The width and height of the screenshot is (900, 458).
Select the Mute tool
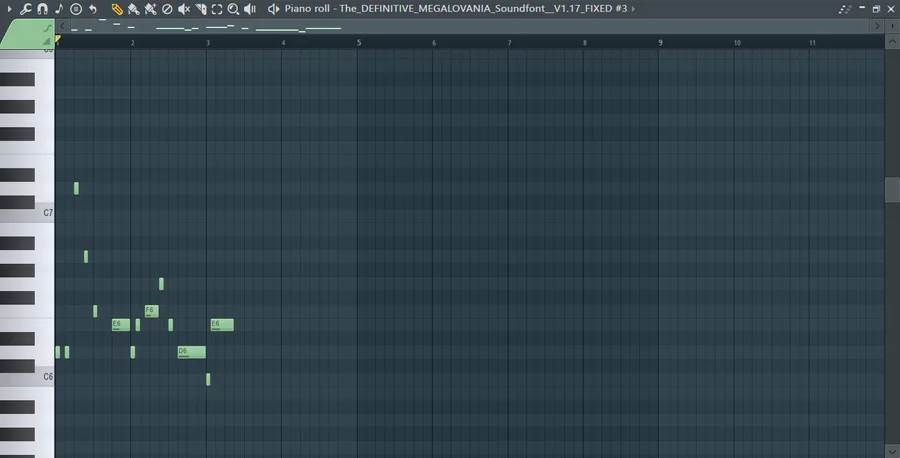[x=184, y=9]
